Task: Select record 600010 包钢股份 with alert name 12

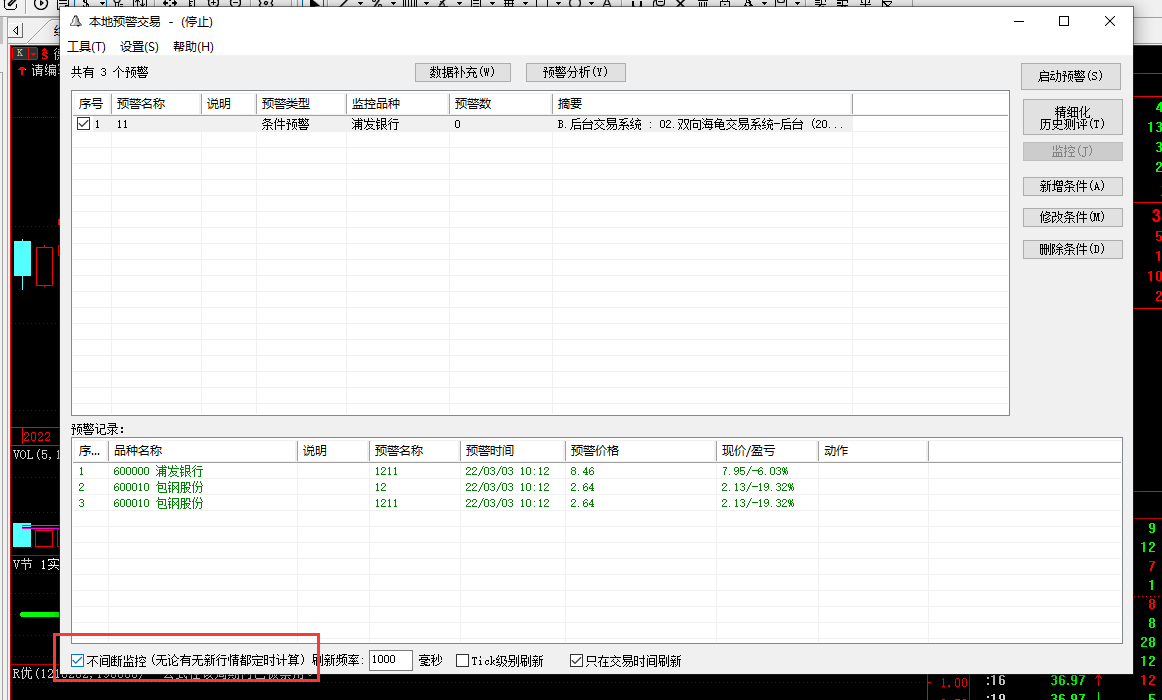Action: click(158, 487)
